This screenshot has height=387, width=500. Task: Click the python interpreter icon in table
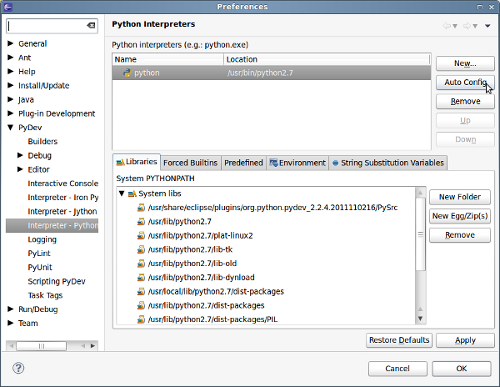127,73
